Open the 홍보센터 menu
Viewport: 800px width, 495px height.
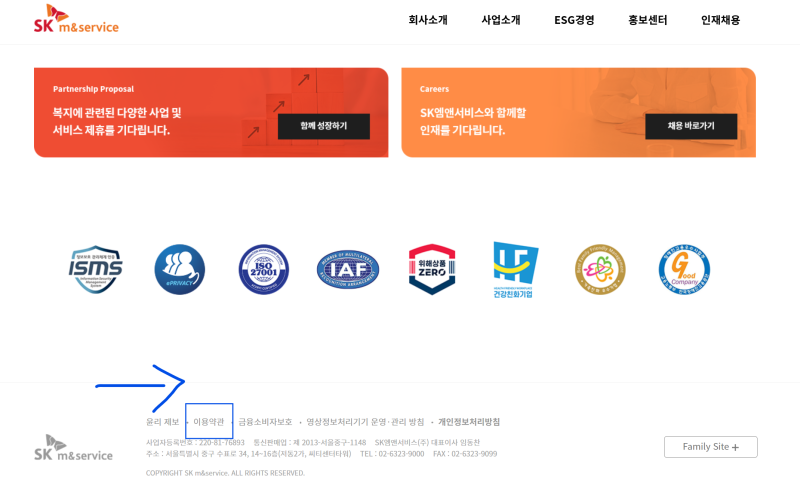click(x=647, y=20)
